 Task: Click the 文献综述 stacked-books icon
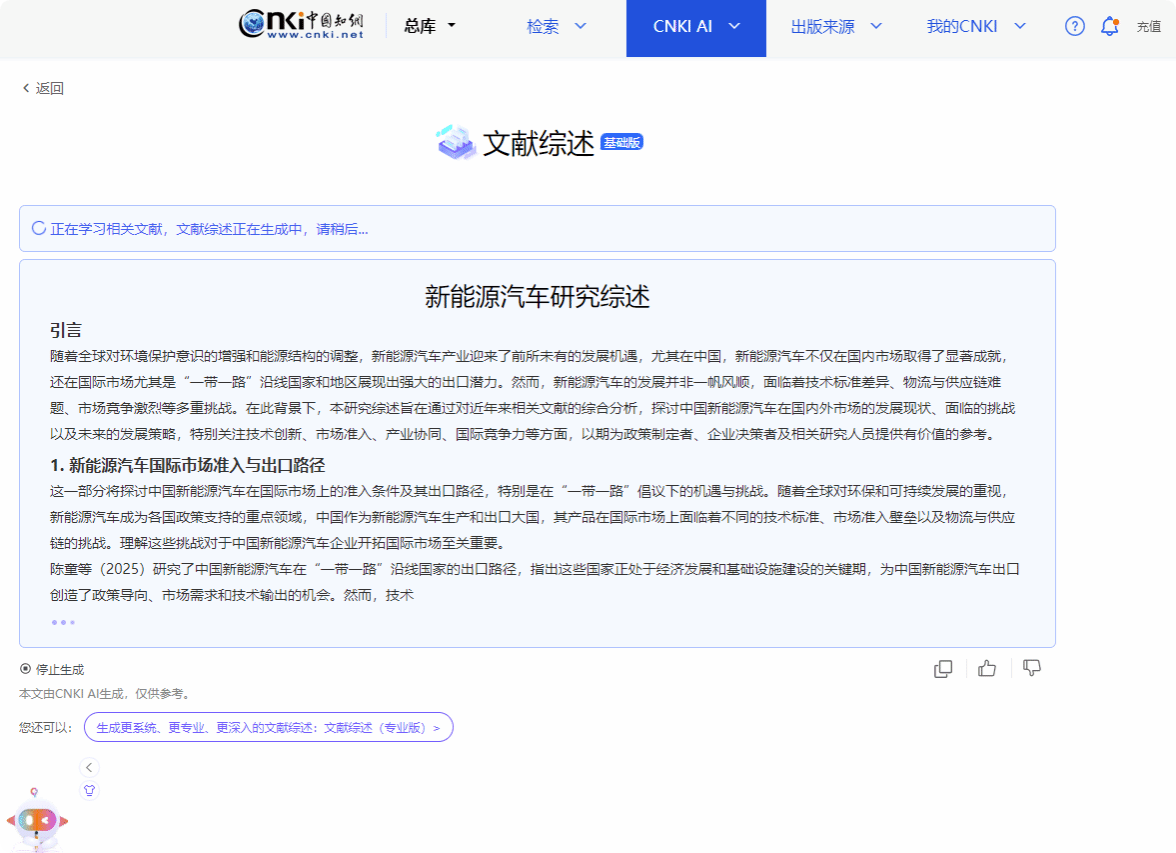point(456,143)
